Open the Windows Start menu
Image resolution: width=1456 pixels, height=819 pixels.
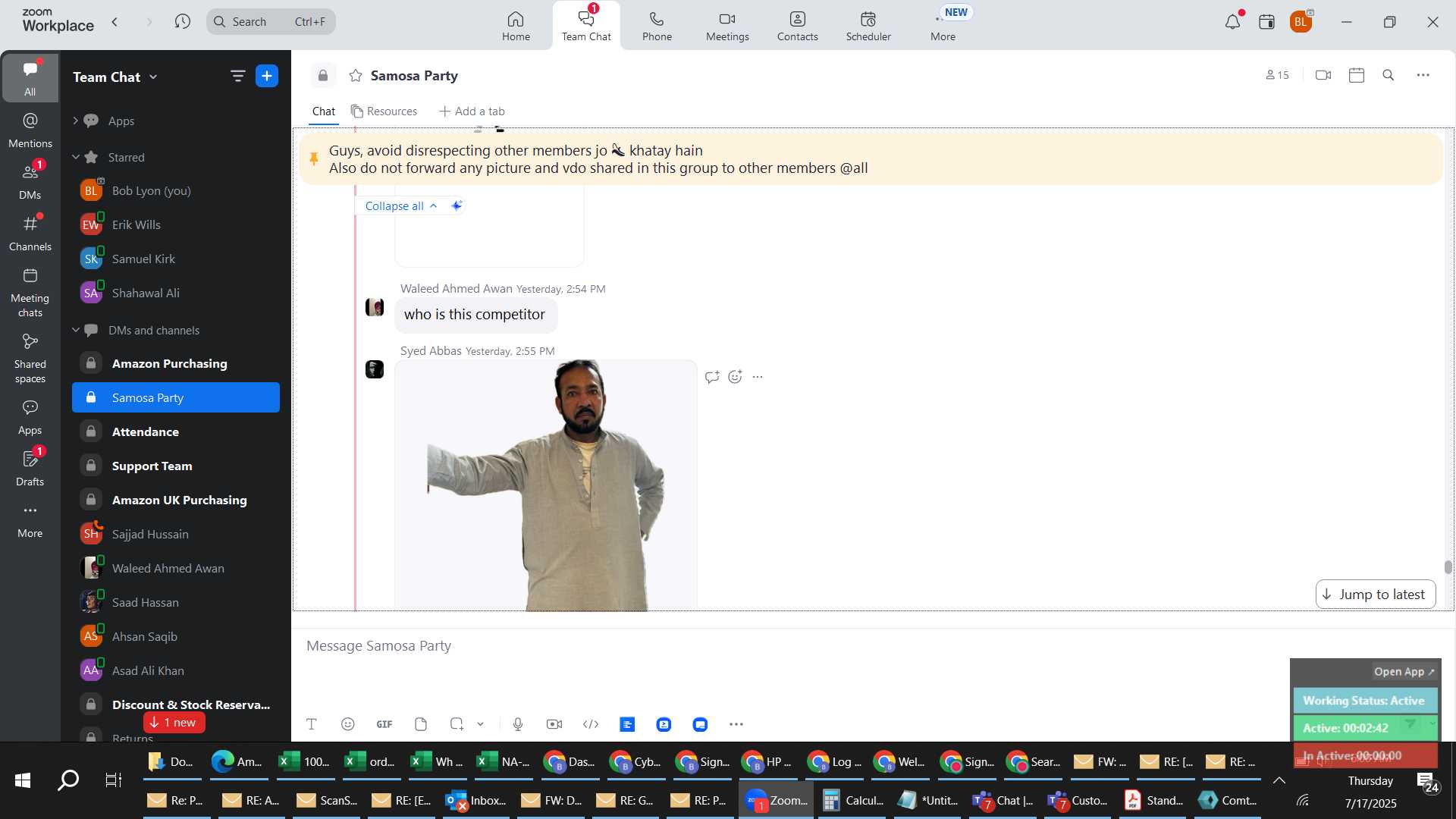[23, 780]
